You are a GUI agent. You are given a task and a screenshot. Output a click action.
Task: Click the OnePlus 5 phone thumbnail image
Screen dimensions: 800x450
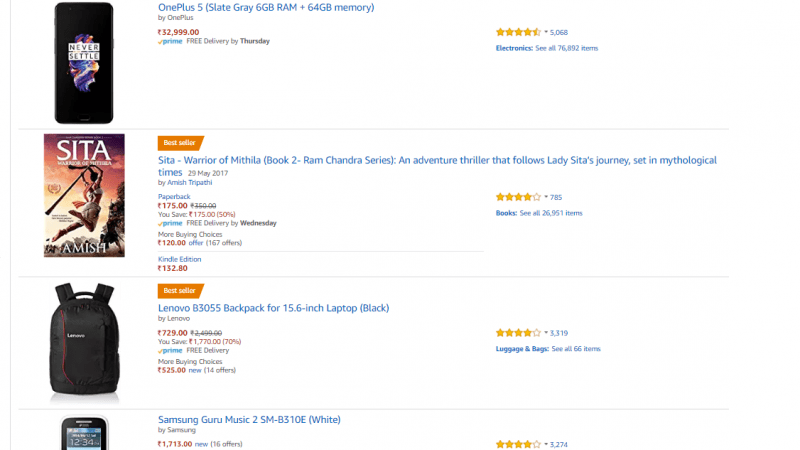[x=84, y=63]
